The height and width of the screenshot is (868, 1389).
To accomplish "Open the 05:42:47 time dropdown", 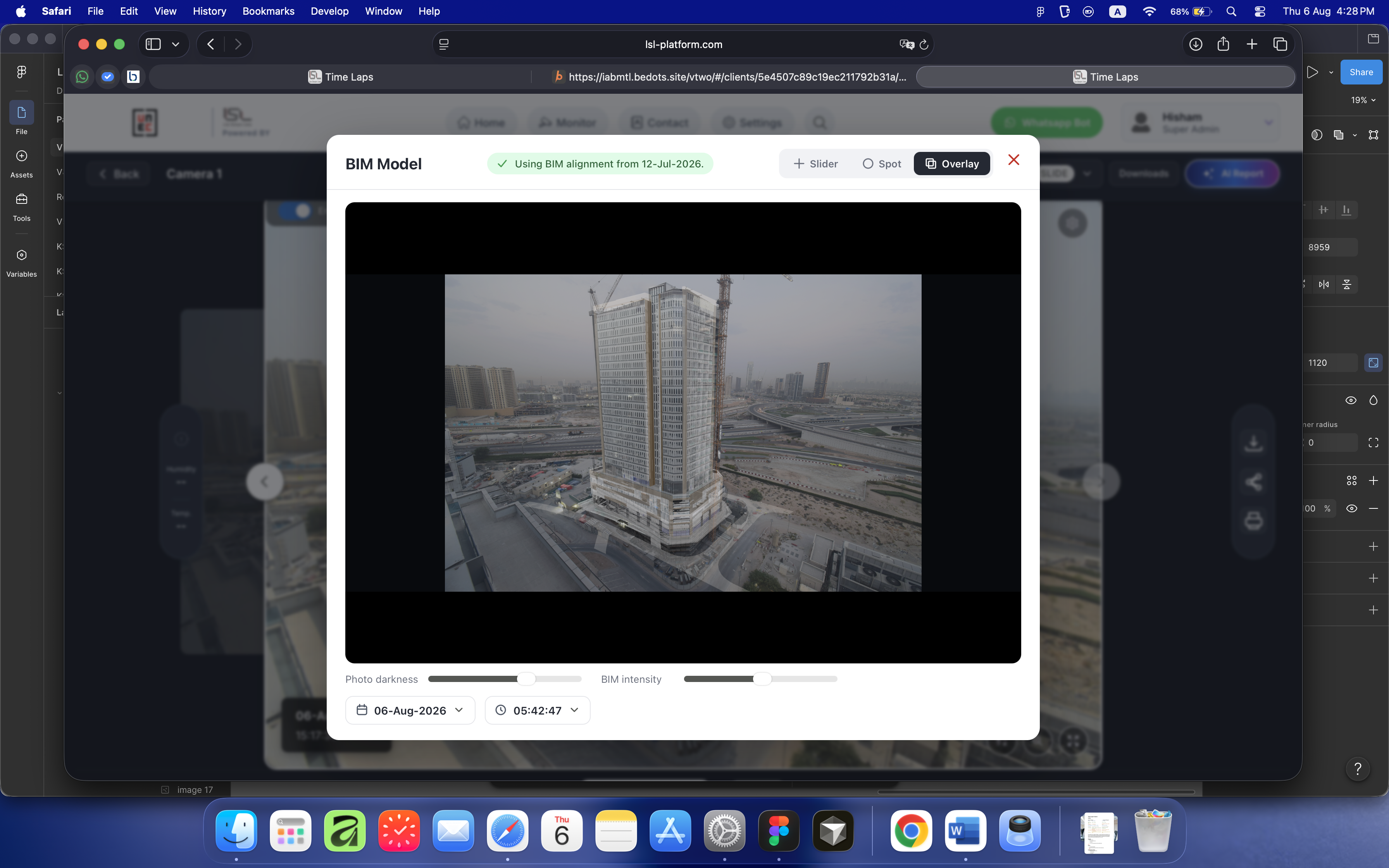I will point(537,711).
